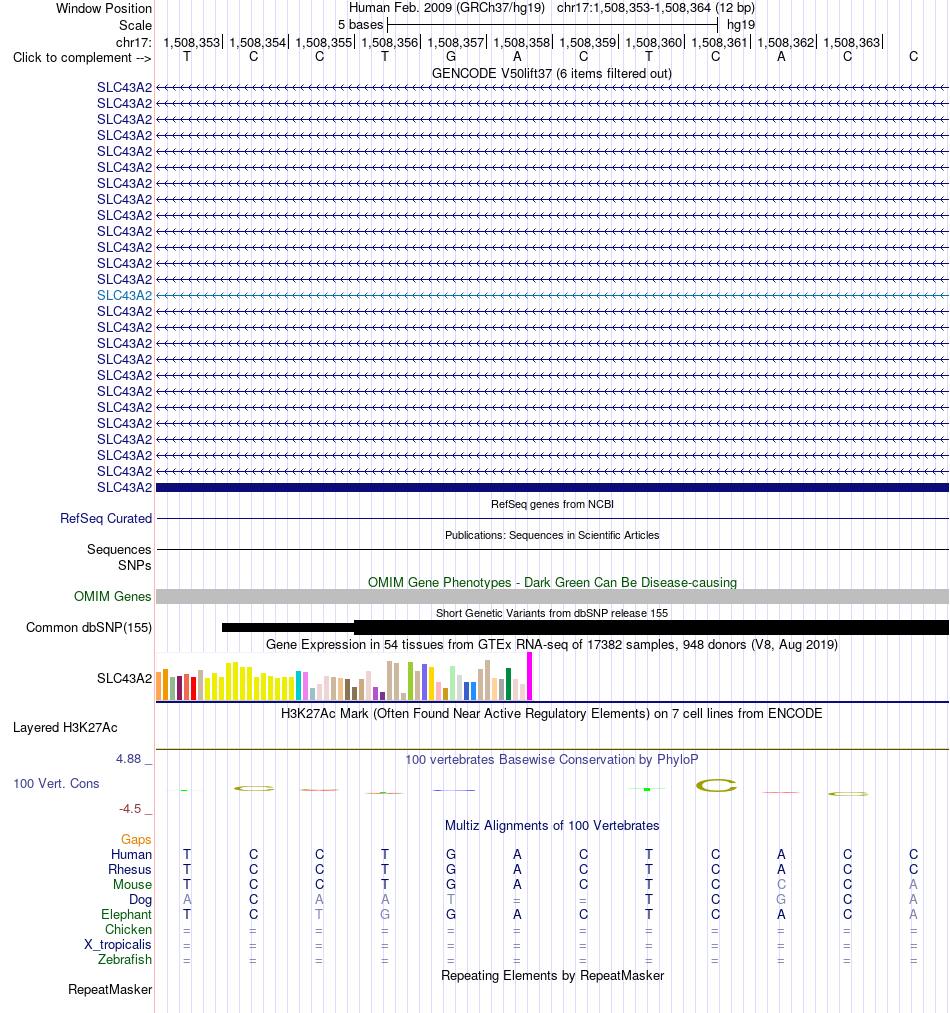
Task: Click position label 1,508,358 on ruler
Action: [x=522, y=43]
